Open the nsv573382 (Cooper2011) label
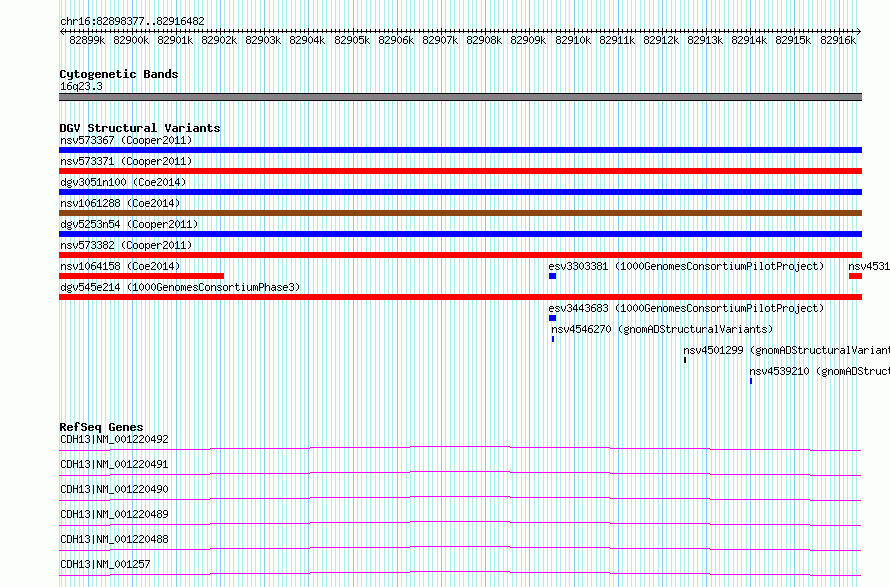 pyautogui.click(x=126, y=245)
